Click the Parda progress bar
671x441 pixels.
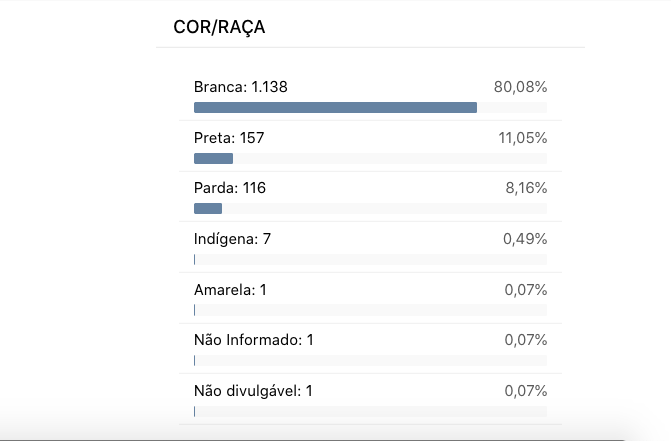point(208,209)
